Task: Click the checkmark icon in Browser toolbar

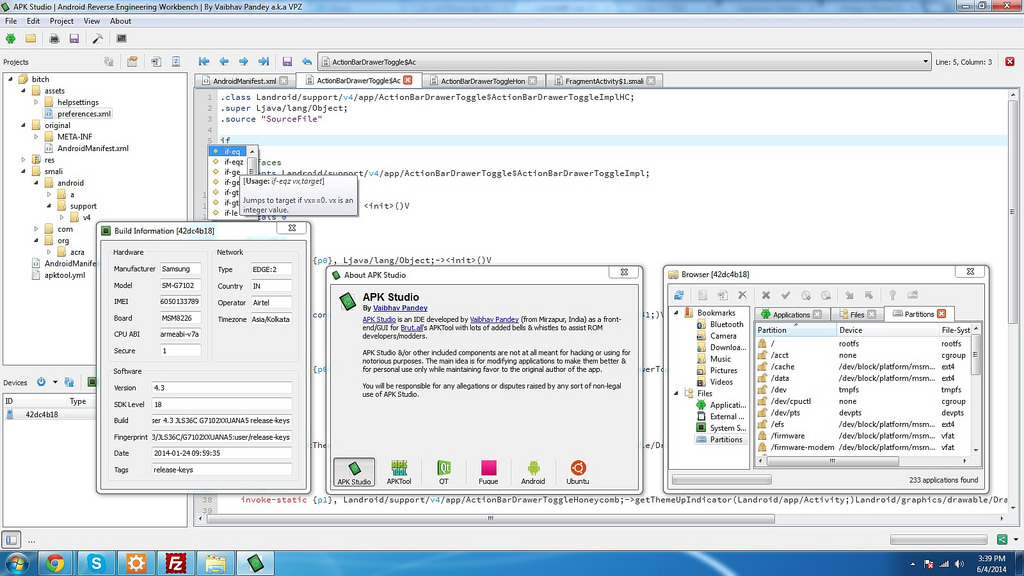Action: (x=786, y=295)
